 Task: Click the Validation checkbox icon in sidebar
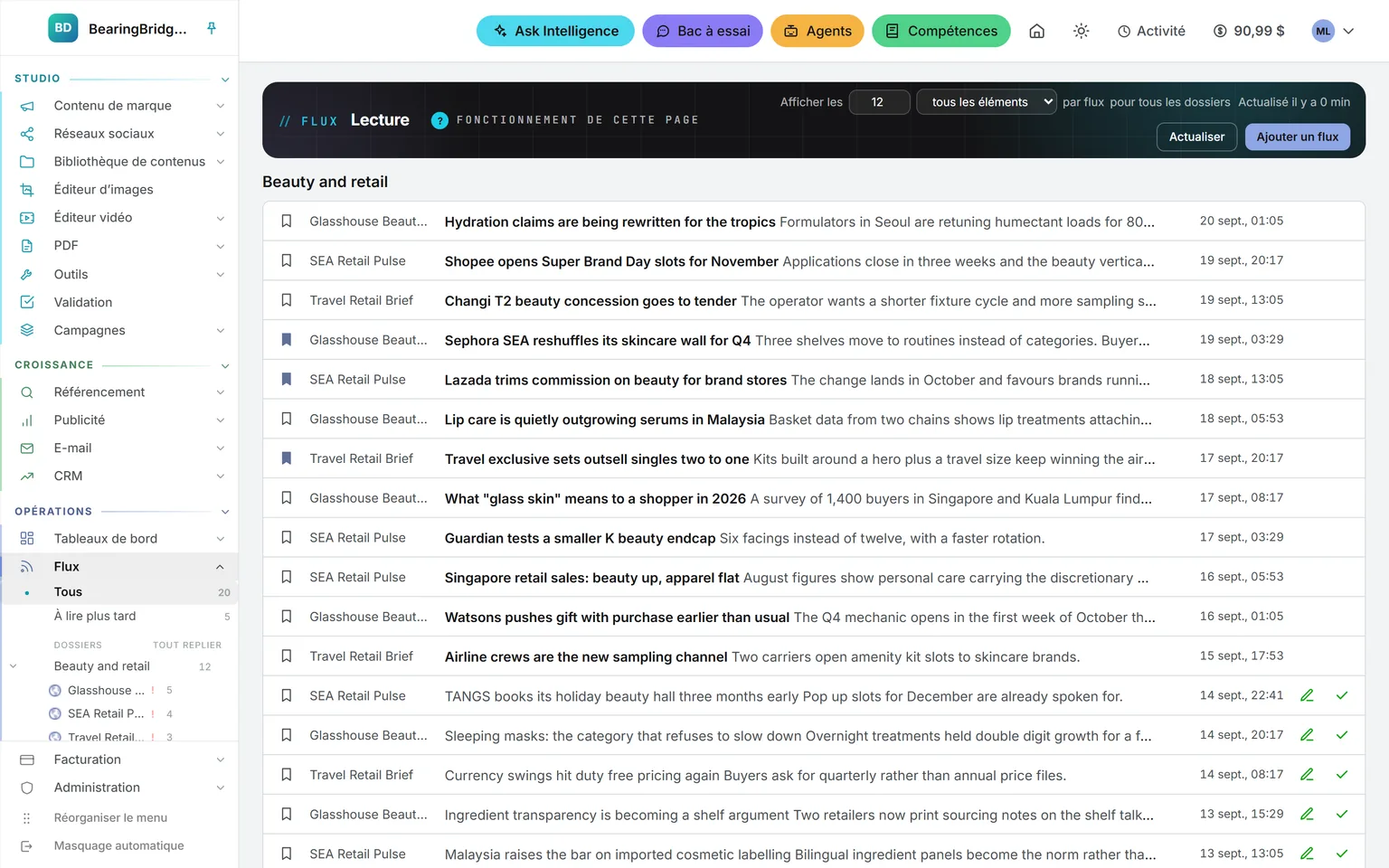coord(27,302)
